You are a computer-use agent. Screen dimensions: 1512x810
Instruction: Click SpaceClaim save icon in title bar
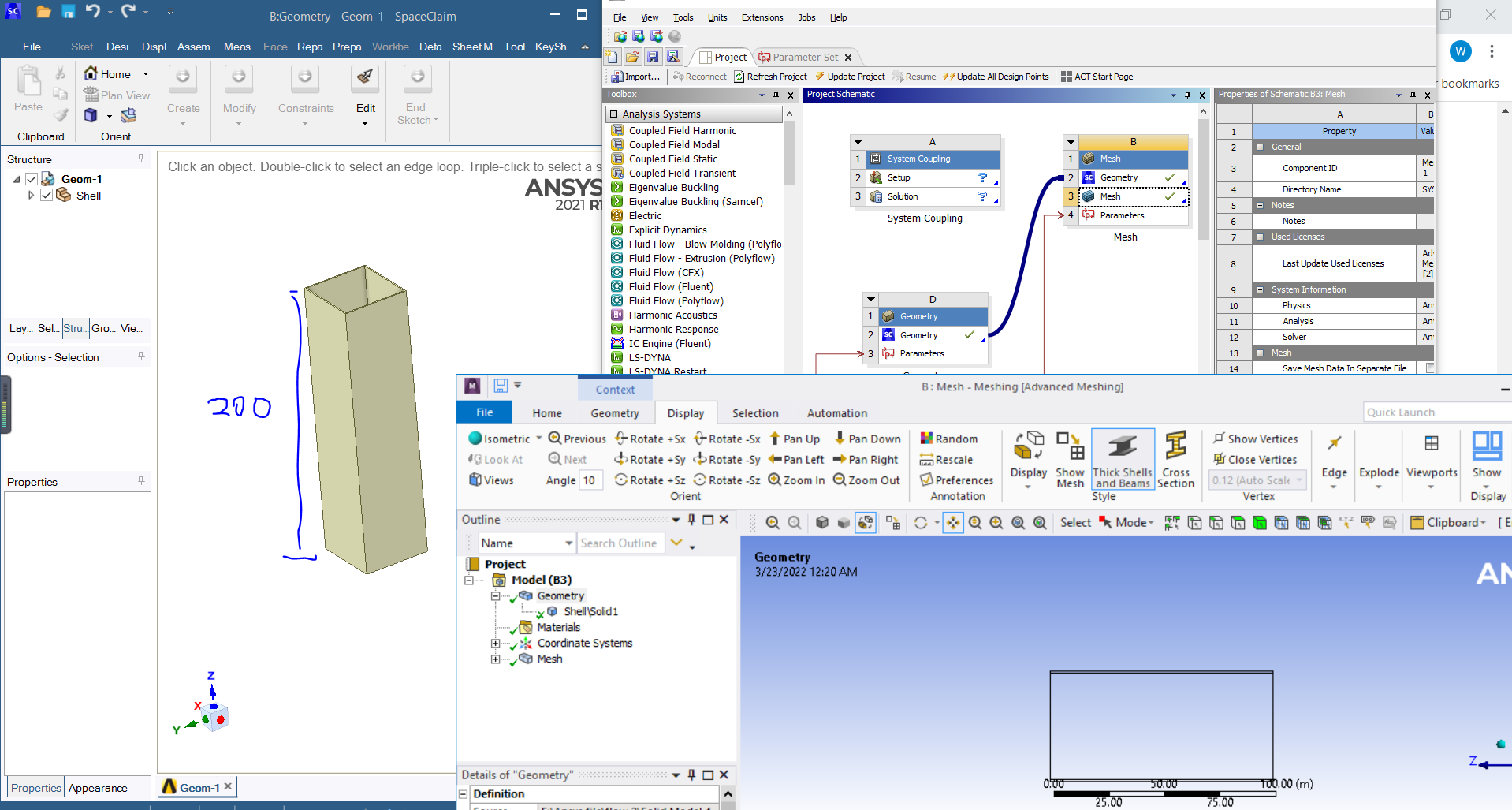(x=69, y=12)
